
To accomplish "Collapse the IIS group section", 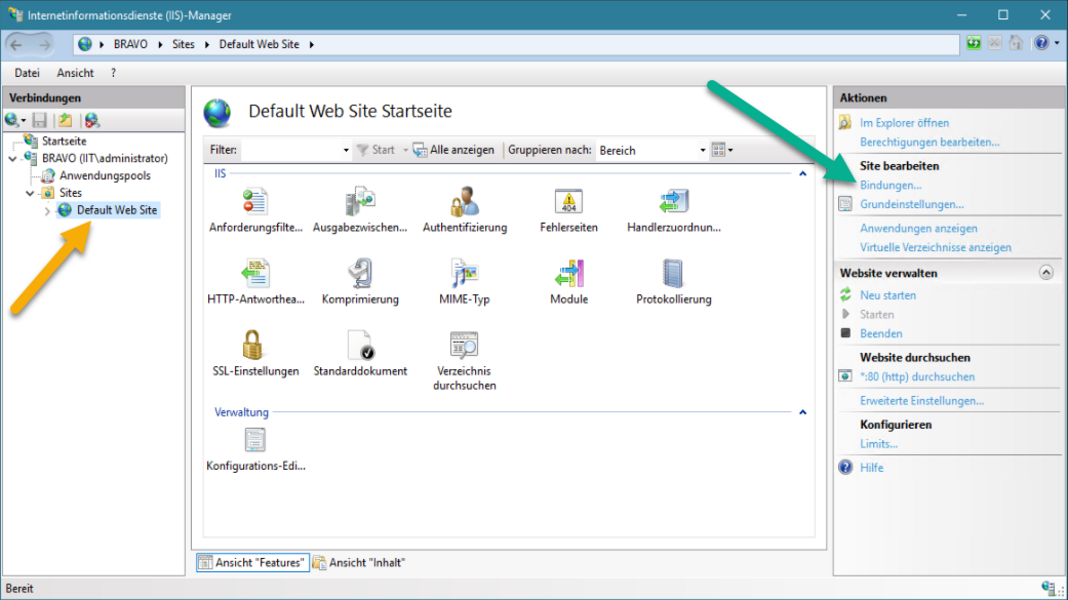I will tap(802, 174).
